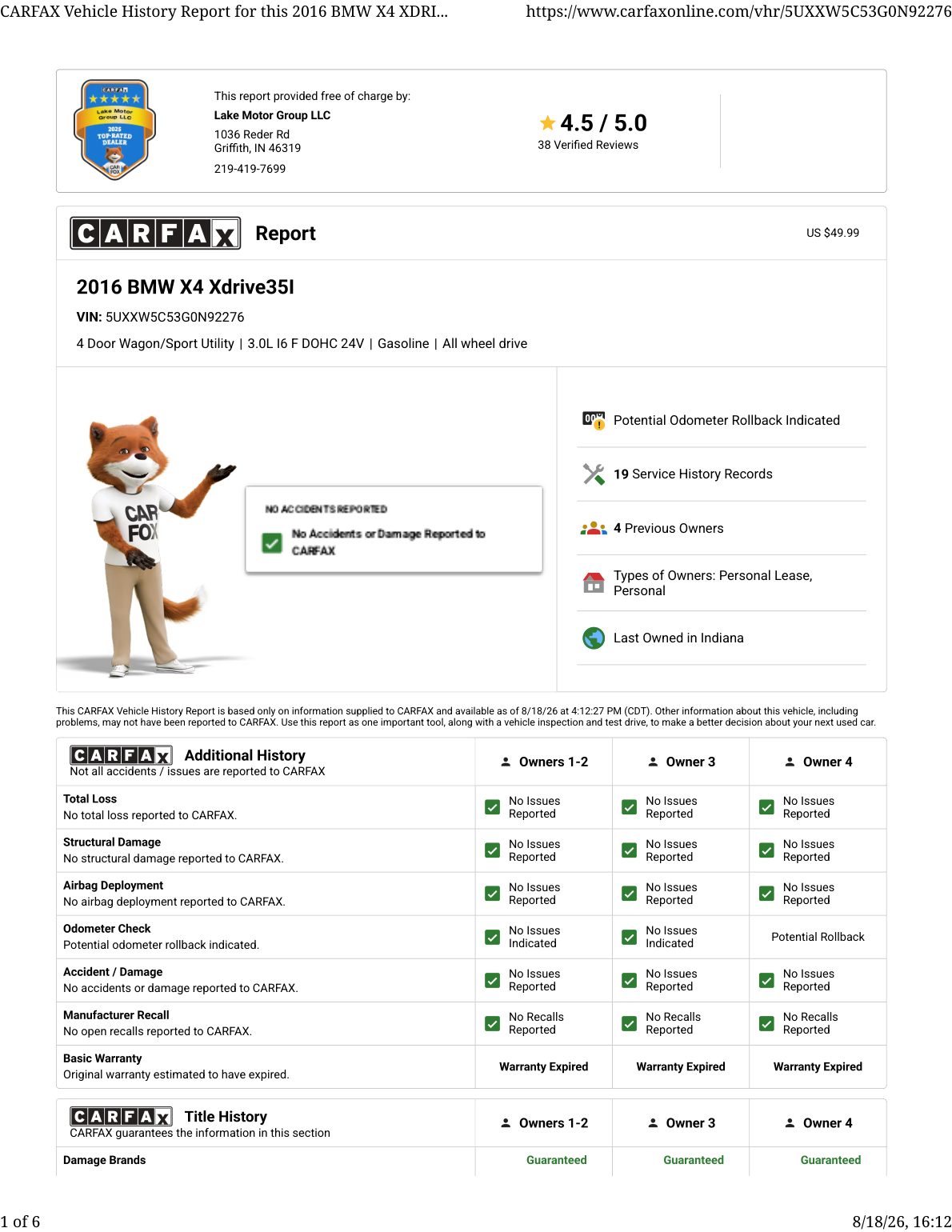The height and width of the screenshot is (1232, 952).
Task: Click the gold star rating icon
Action: click(547, 123)
